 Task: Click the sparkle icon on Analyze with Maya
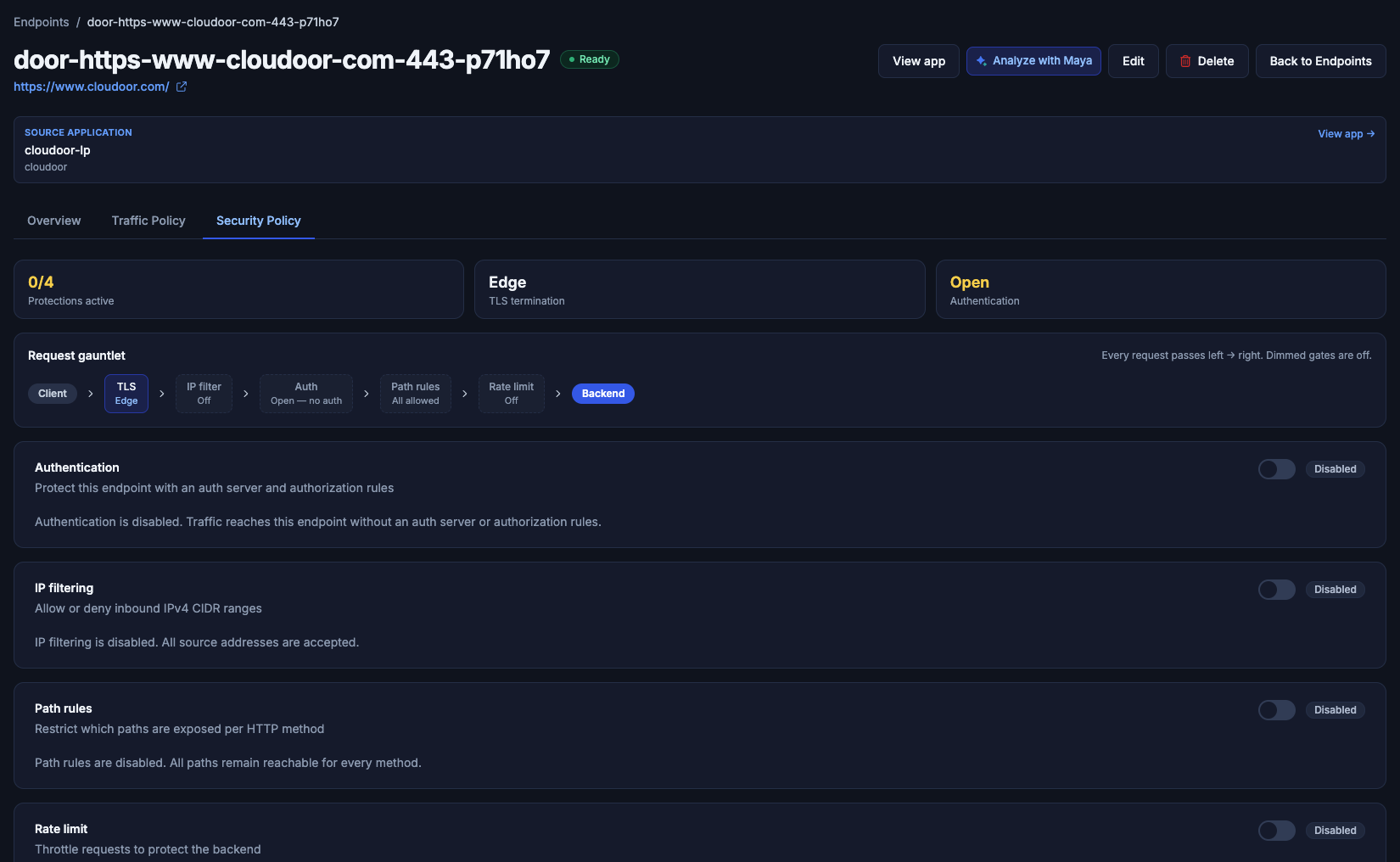982,61
